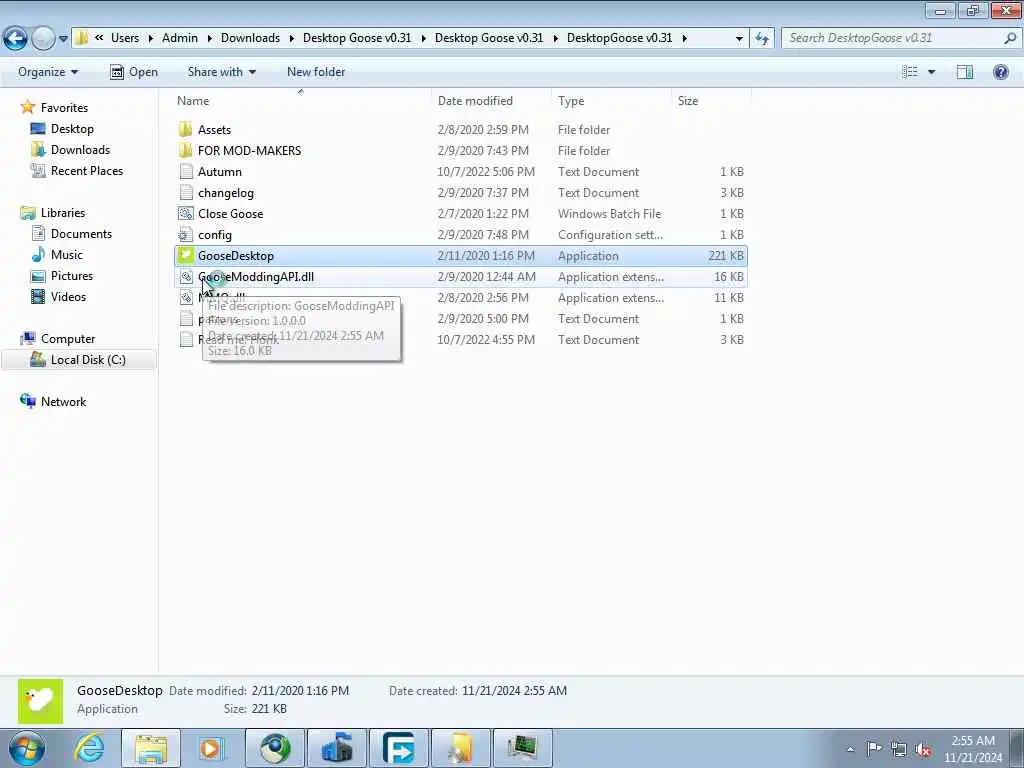Select Libraries in the navigation pane

click(63, 212)
